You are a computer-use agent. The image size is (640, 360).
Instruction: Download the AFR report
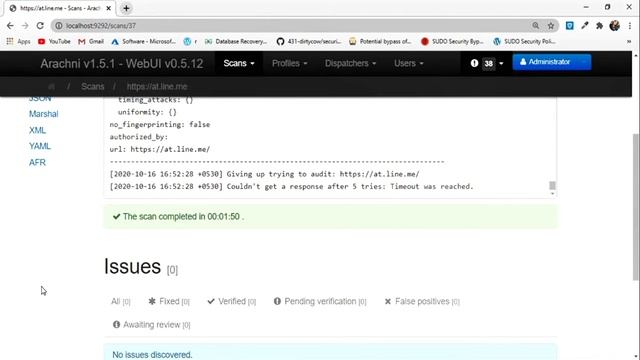coord(38,162)
